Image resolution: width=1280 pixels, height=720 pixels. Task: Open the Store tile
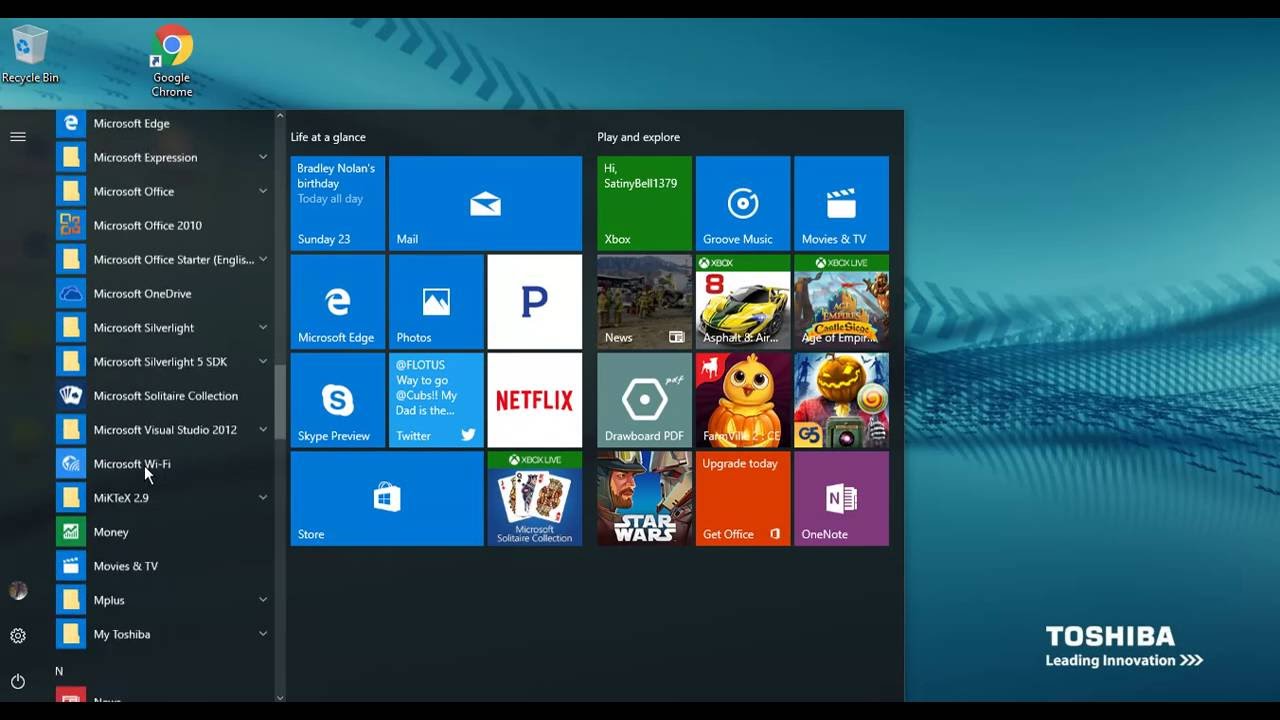pos(387,498)
